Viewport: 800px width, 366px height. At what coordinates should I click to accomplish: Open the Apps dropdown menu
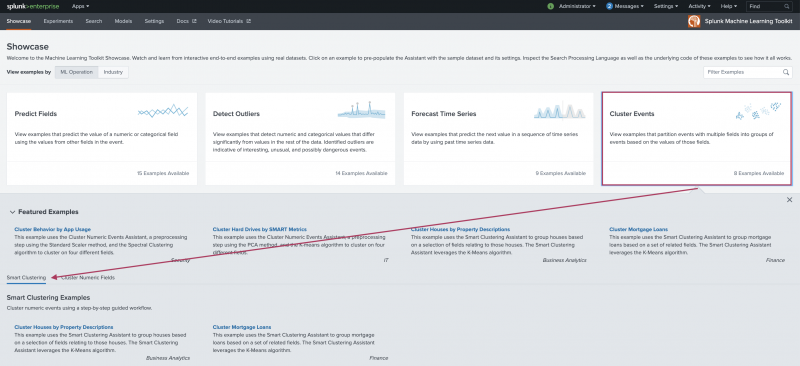(x=81, y=6)
